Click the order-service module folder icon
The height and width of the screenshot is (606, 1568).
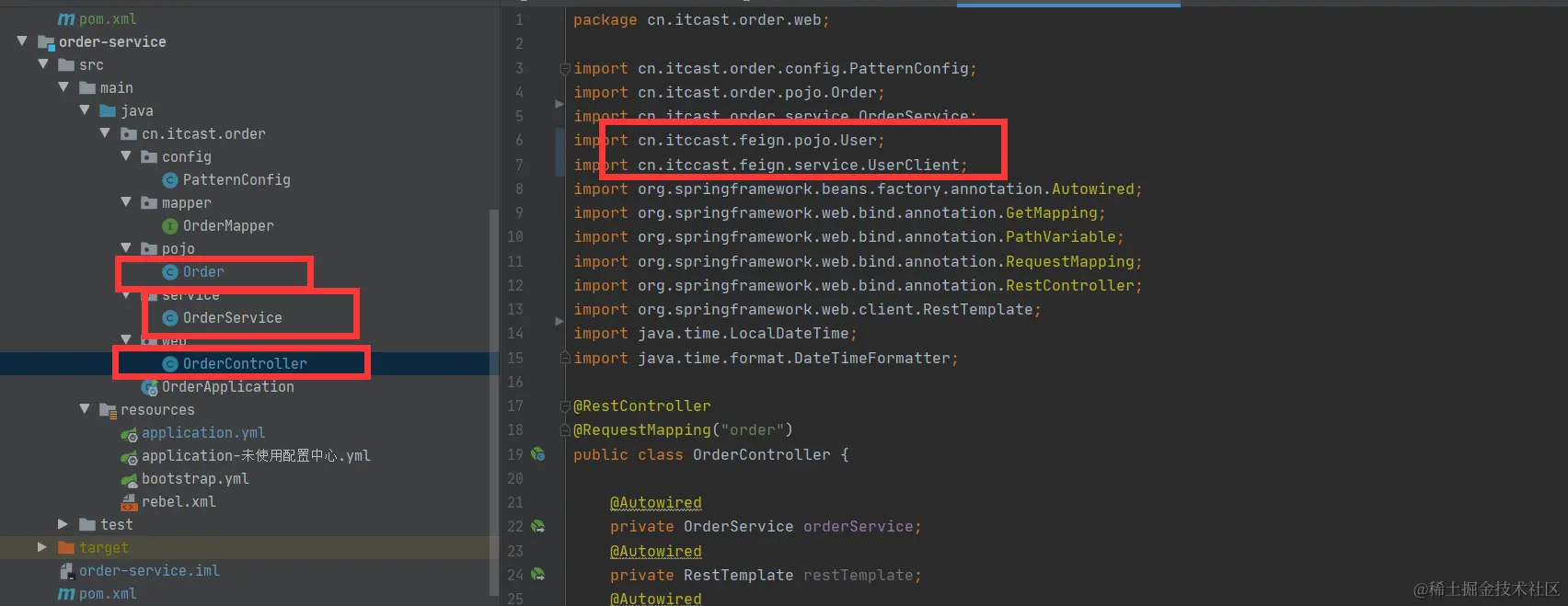pyautogui.click(x=46, y=42)
